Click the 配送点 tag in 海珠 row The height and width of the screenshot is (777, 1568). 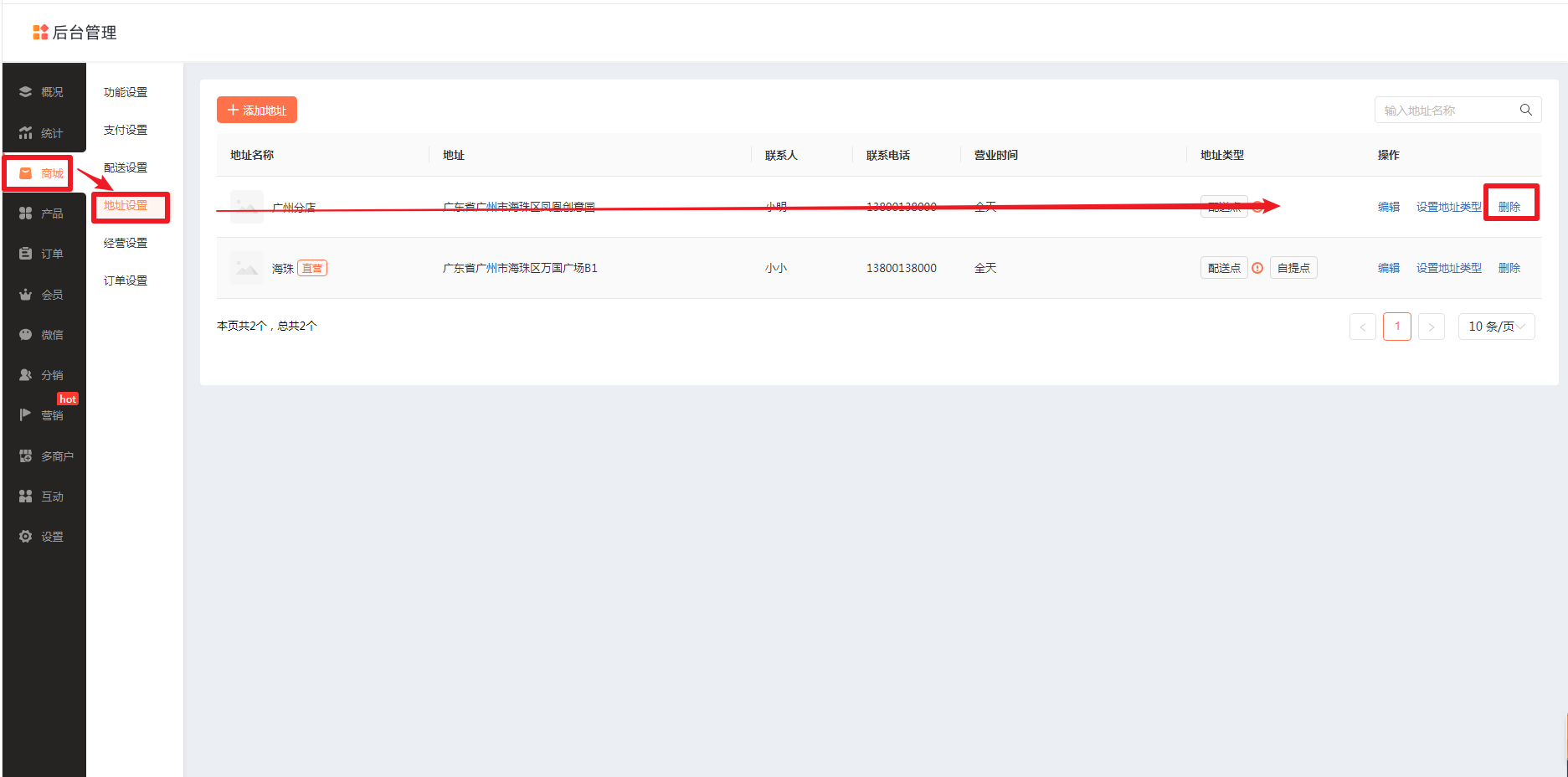coord(1224,268)
